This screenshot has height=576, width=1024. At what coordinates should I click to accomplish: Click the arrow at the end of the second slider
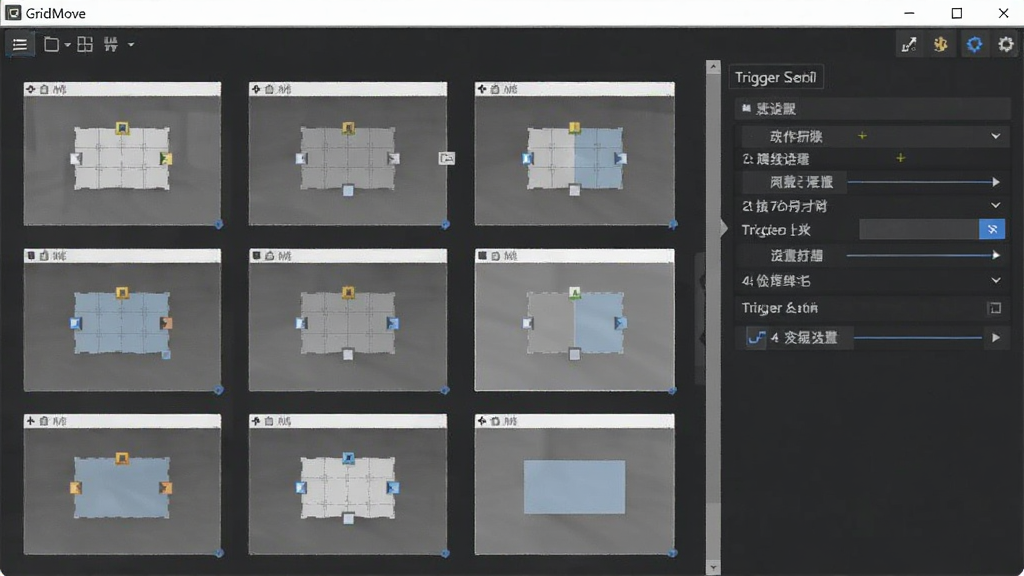995,255
